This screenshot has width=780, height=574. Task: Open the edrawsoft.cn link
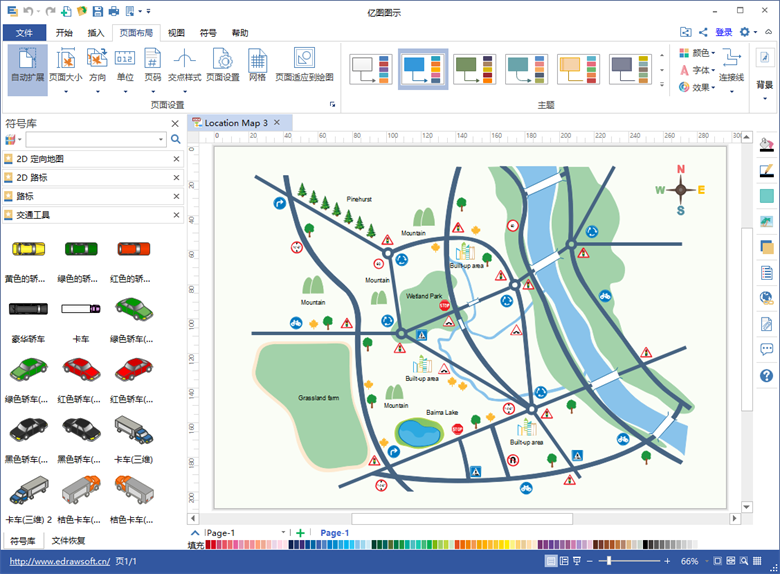coord(60,561)
